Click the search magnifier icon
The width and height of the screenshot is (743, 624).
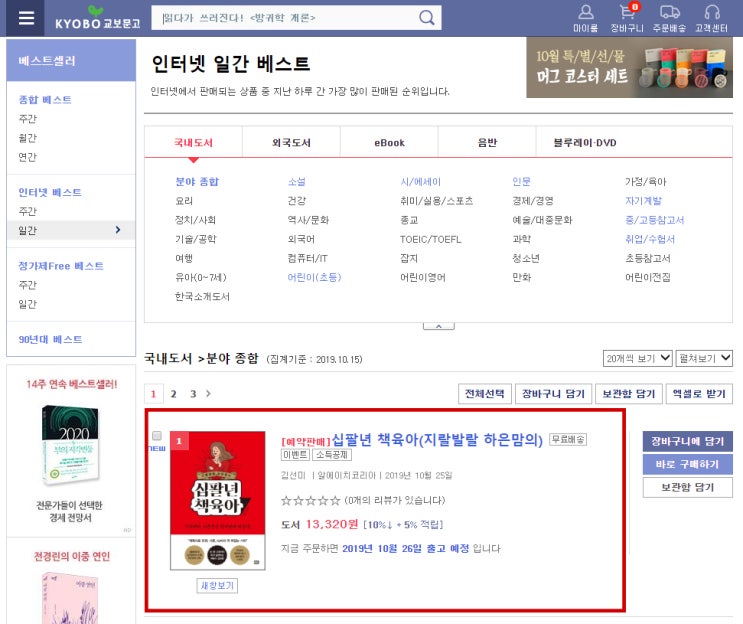coord(426,18)
